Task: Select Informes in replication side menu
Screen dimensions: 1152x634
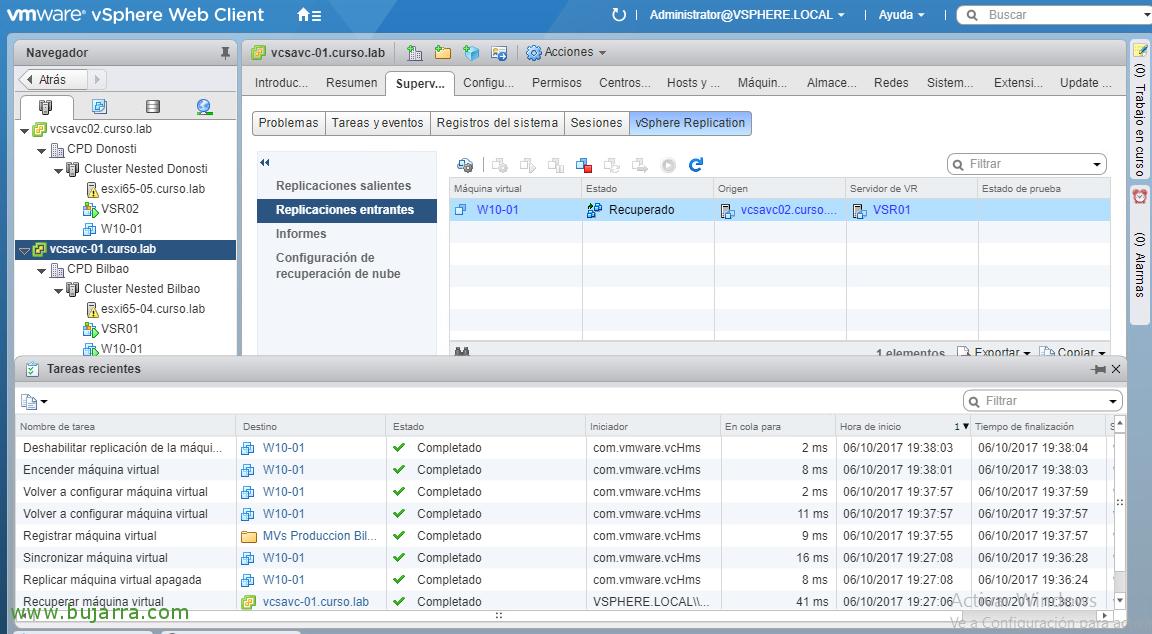Action: (x=301, y=234)
